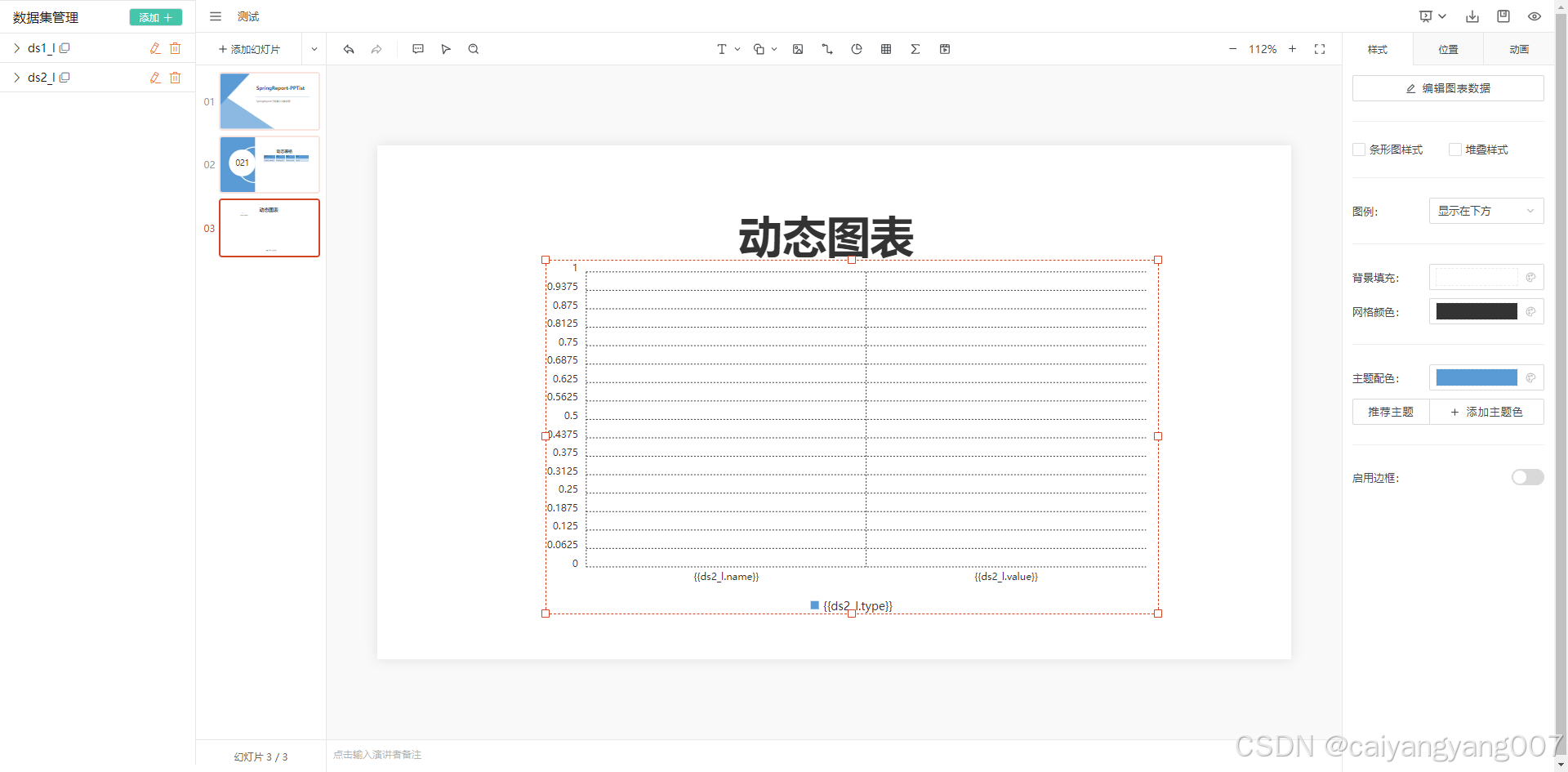The image size is (1568, 772).
Task: Open the image insert tool
Action: pyautogui.click(x=798, y=49)
